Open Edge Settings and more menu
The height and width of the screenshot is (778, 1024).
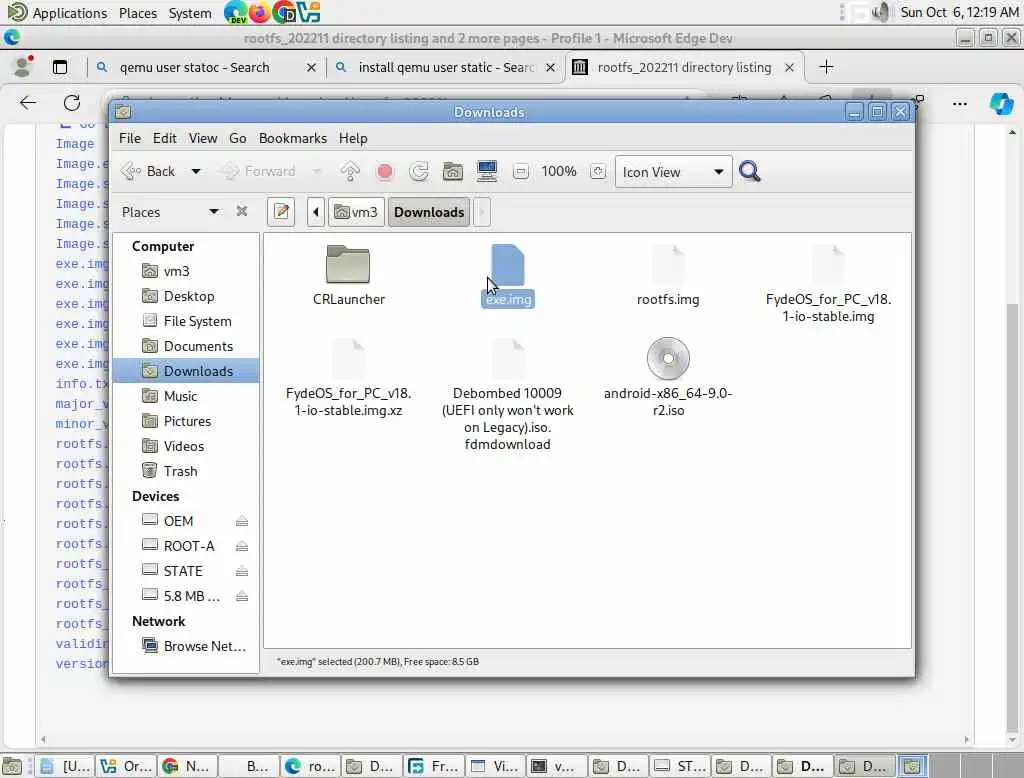959,103
